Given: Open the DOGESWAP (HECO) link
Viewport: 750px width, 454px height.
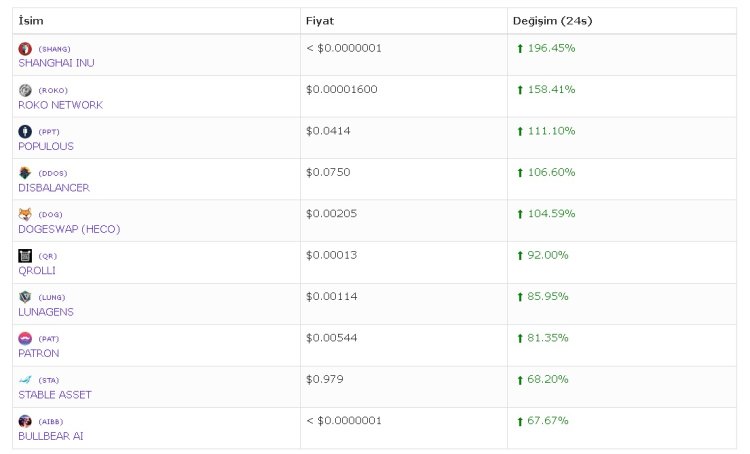Looking at the screenshot, I should [x=69, y=229].
